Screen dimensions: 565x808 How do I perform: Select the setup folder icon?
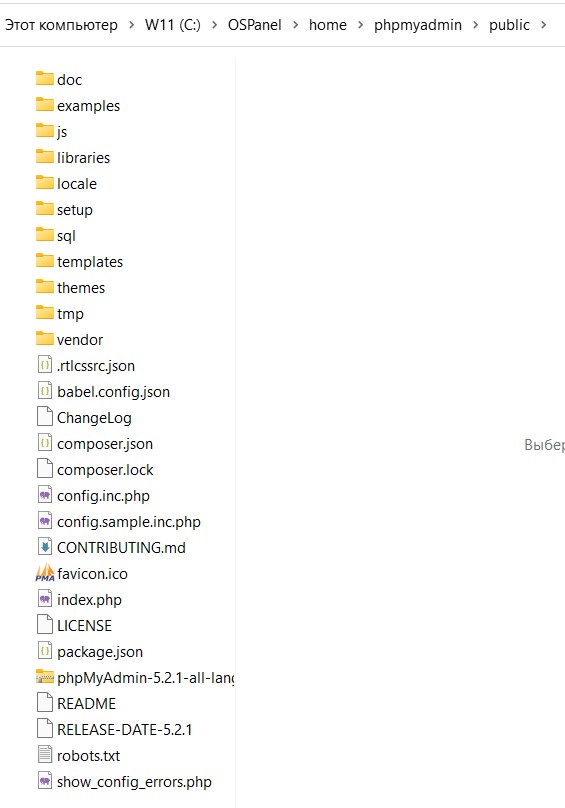click(45, 209)
